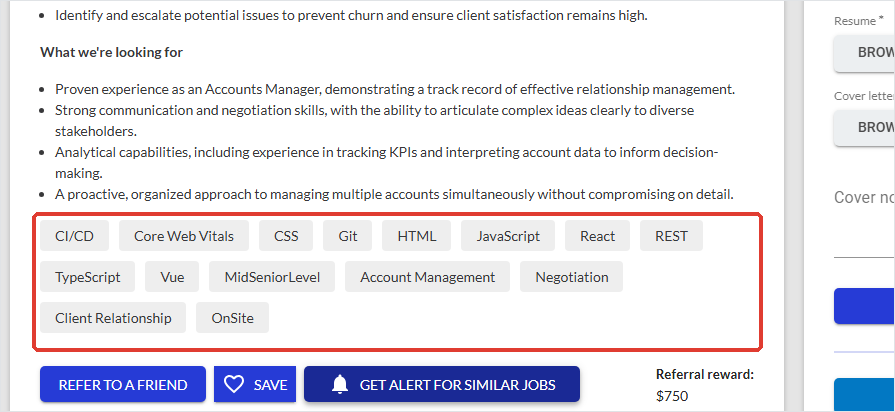Select the Account Management tag
895x412 pixels.
pyautogui.click(x=428, y=277)
